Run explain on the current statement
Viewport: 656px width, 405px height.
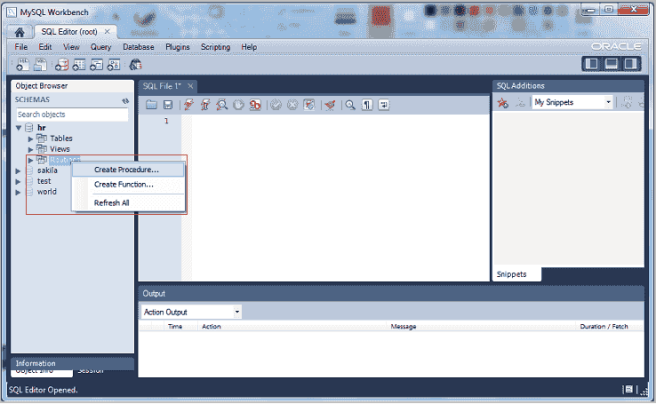pos(222,105)
